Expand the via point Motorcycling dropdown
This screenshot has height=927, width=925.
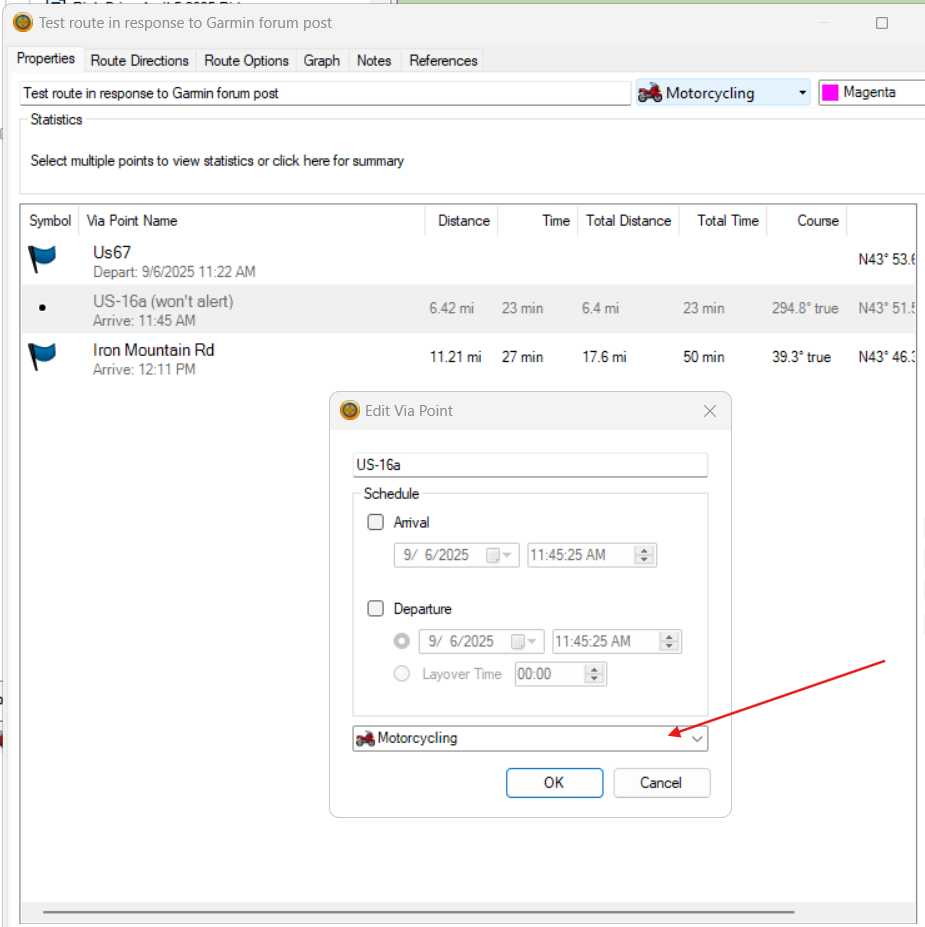click(x=697, y=738)
